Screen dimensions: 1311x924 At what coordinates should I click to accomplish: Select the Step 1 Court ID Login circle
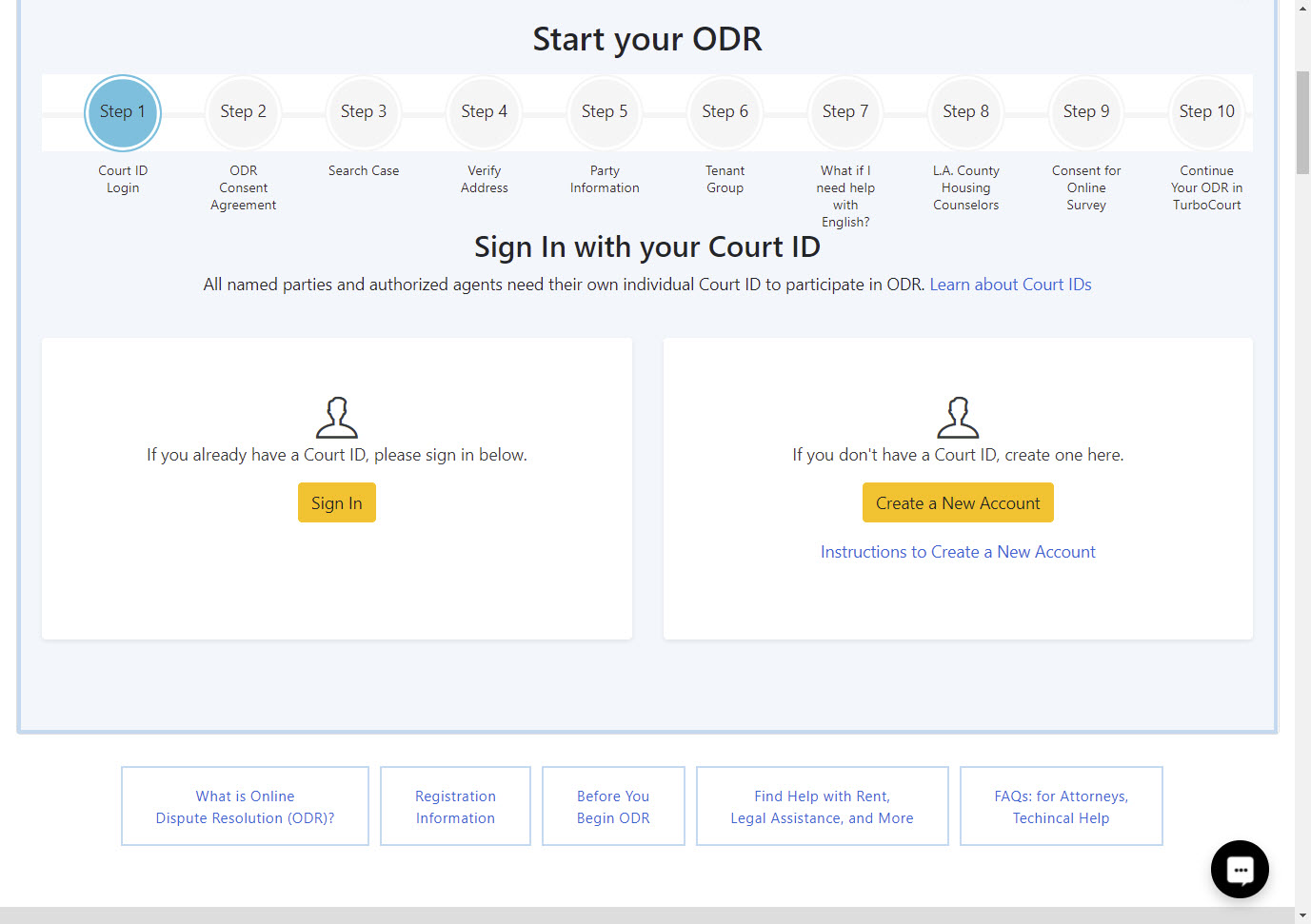click(x=123, y=112)
